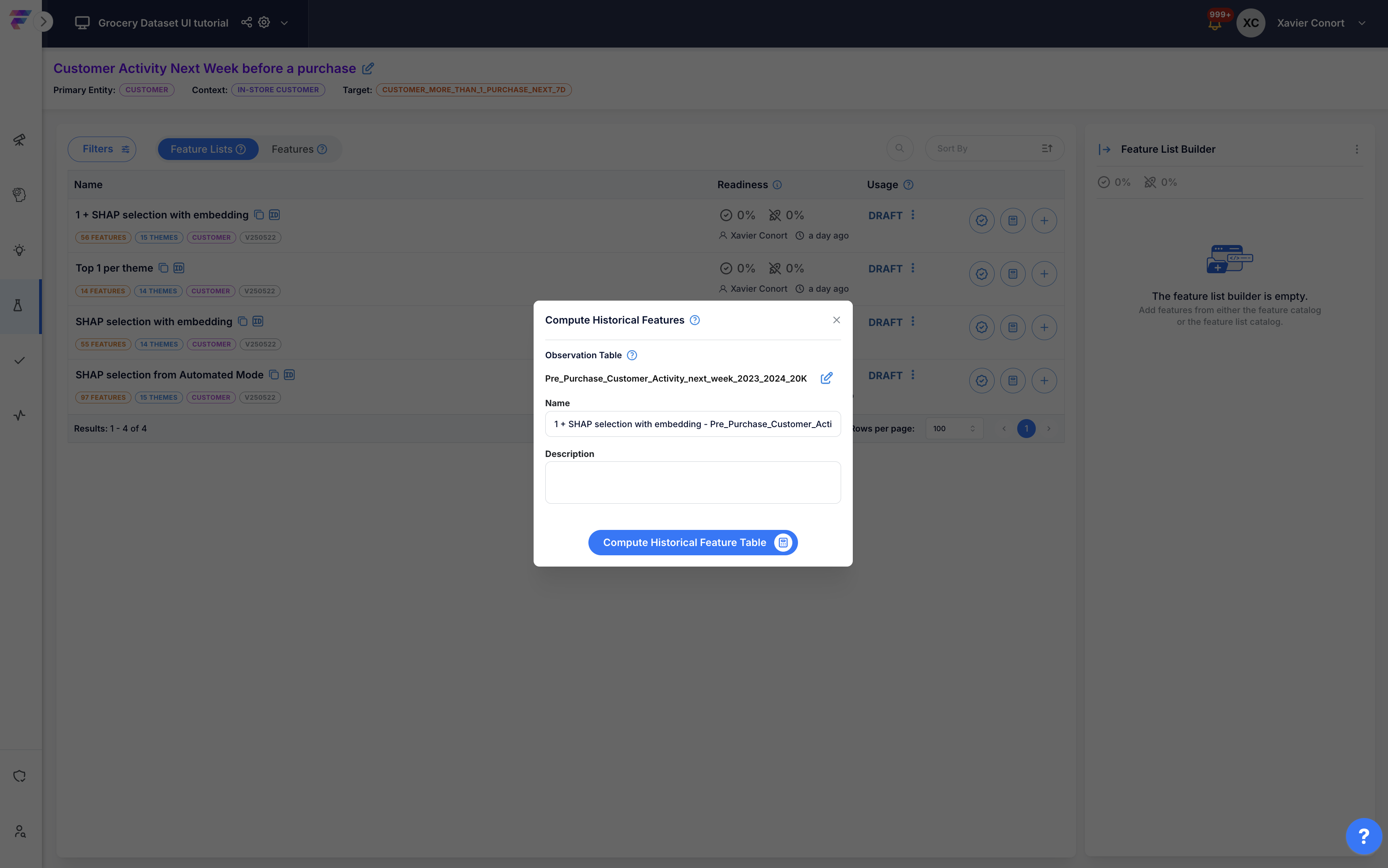
Task: Open the shield icon in the sidebar
Action: [x=19, y=776]
